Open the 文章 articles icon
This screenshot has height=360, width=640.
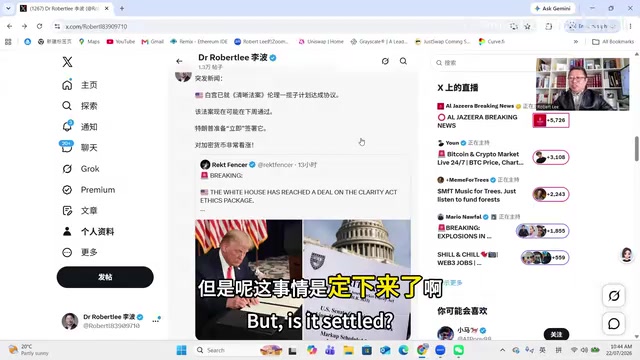[x=67, y=210]
